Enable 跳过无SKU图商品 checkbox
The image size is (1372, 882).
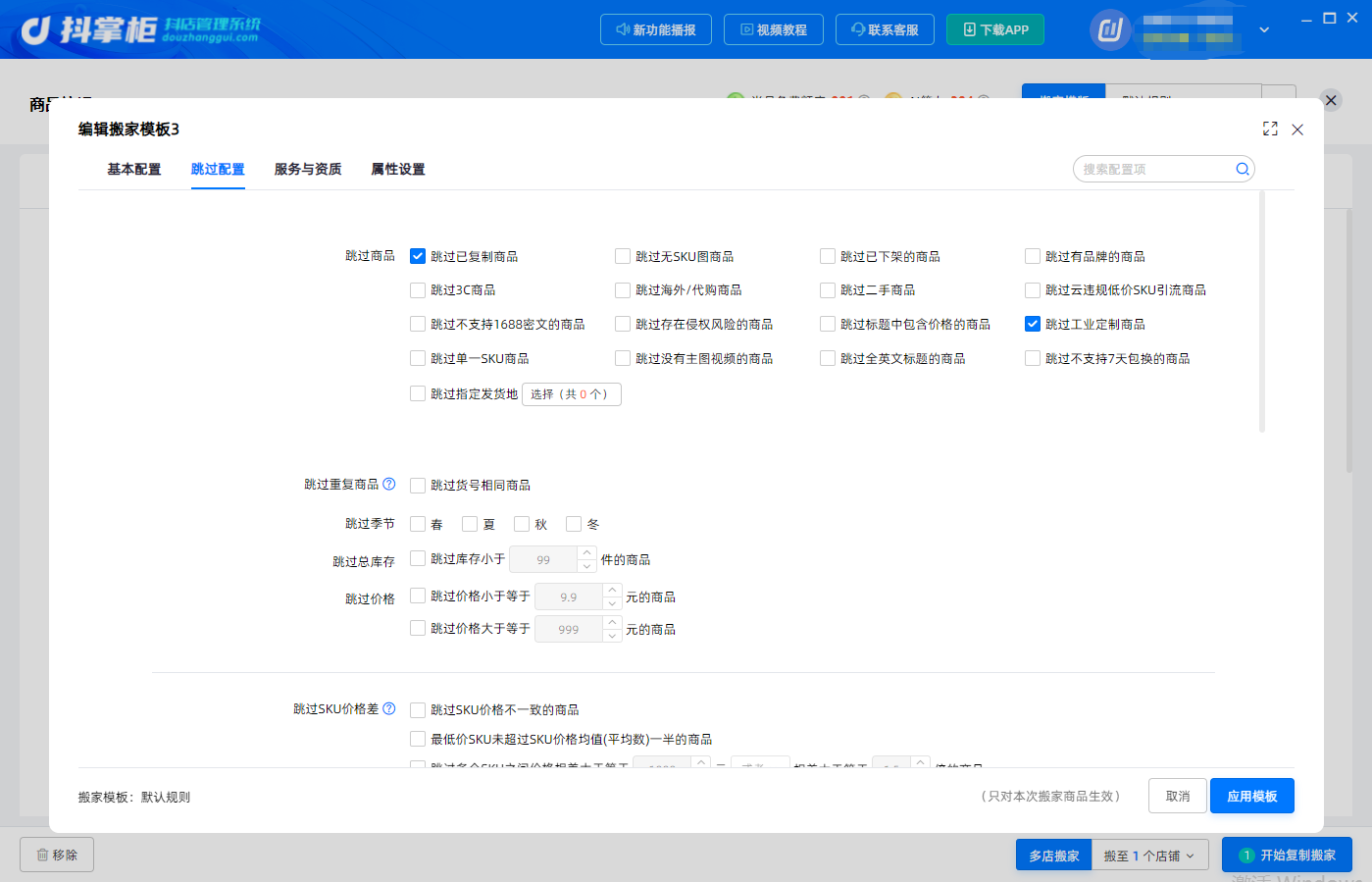pyautogui.click(x=623, y=256)
